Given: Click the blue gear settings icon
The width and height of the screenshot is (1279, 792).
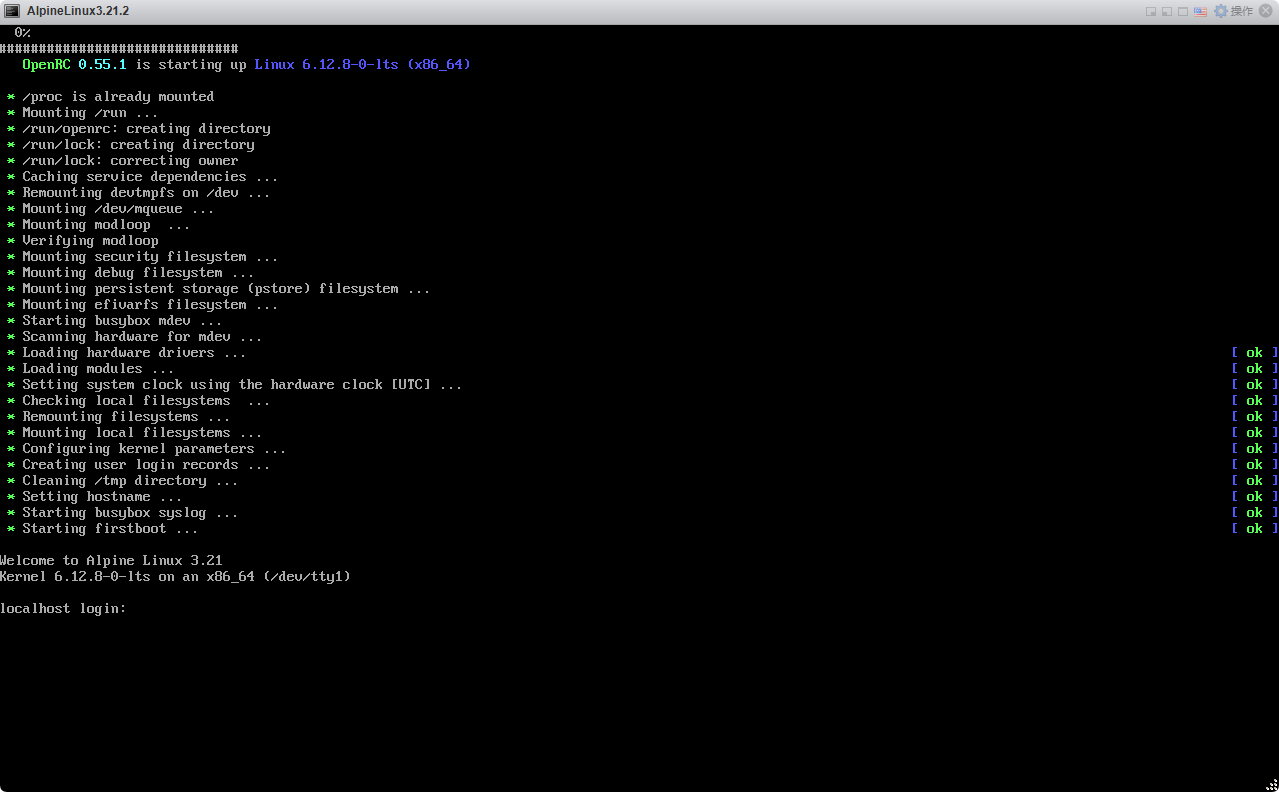Looking at the screenshot, I should (x=1220, y=11).
